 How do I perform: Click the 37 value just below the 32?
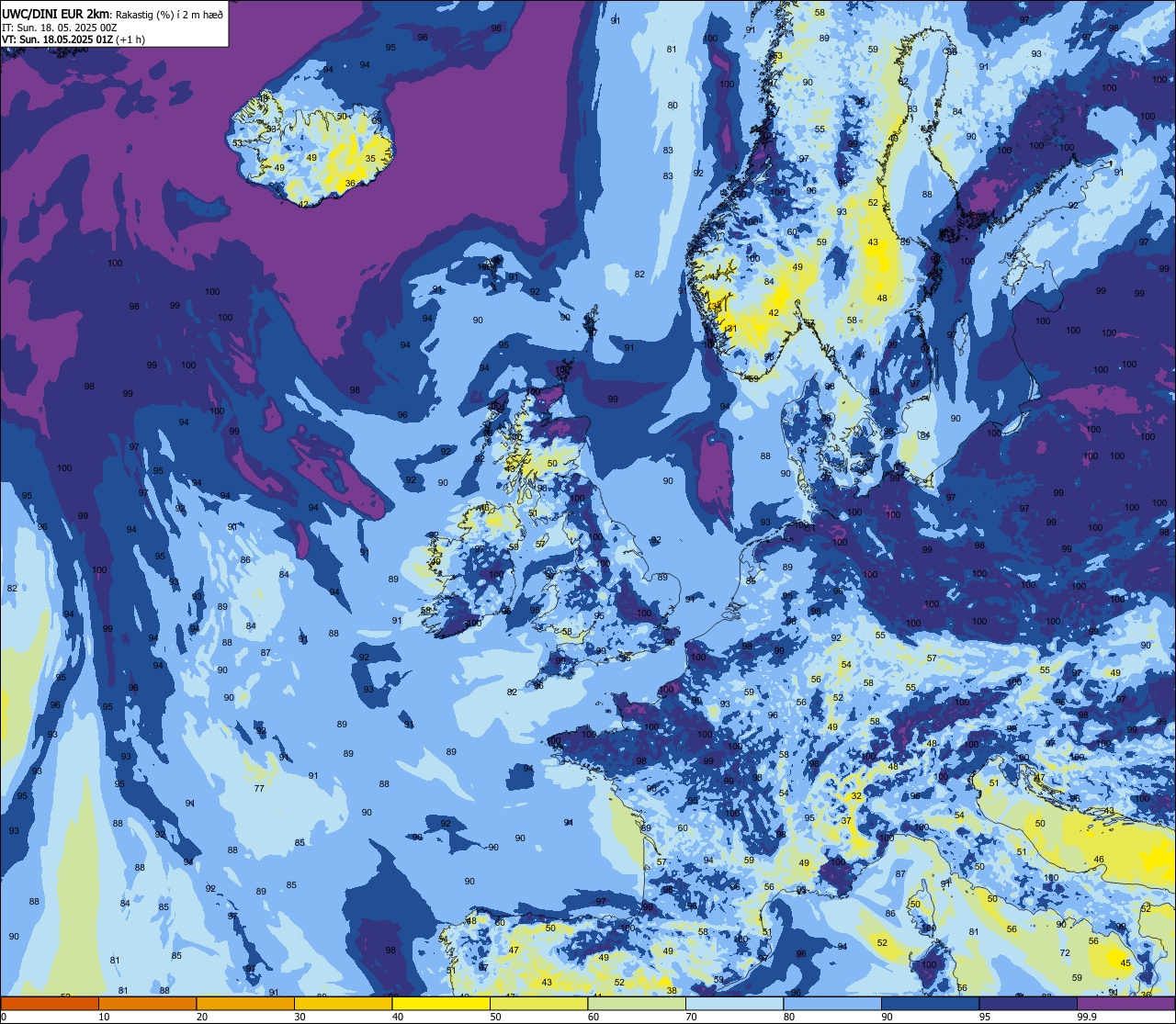coord(846,821)
